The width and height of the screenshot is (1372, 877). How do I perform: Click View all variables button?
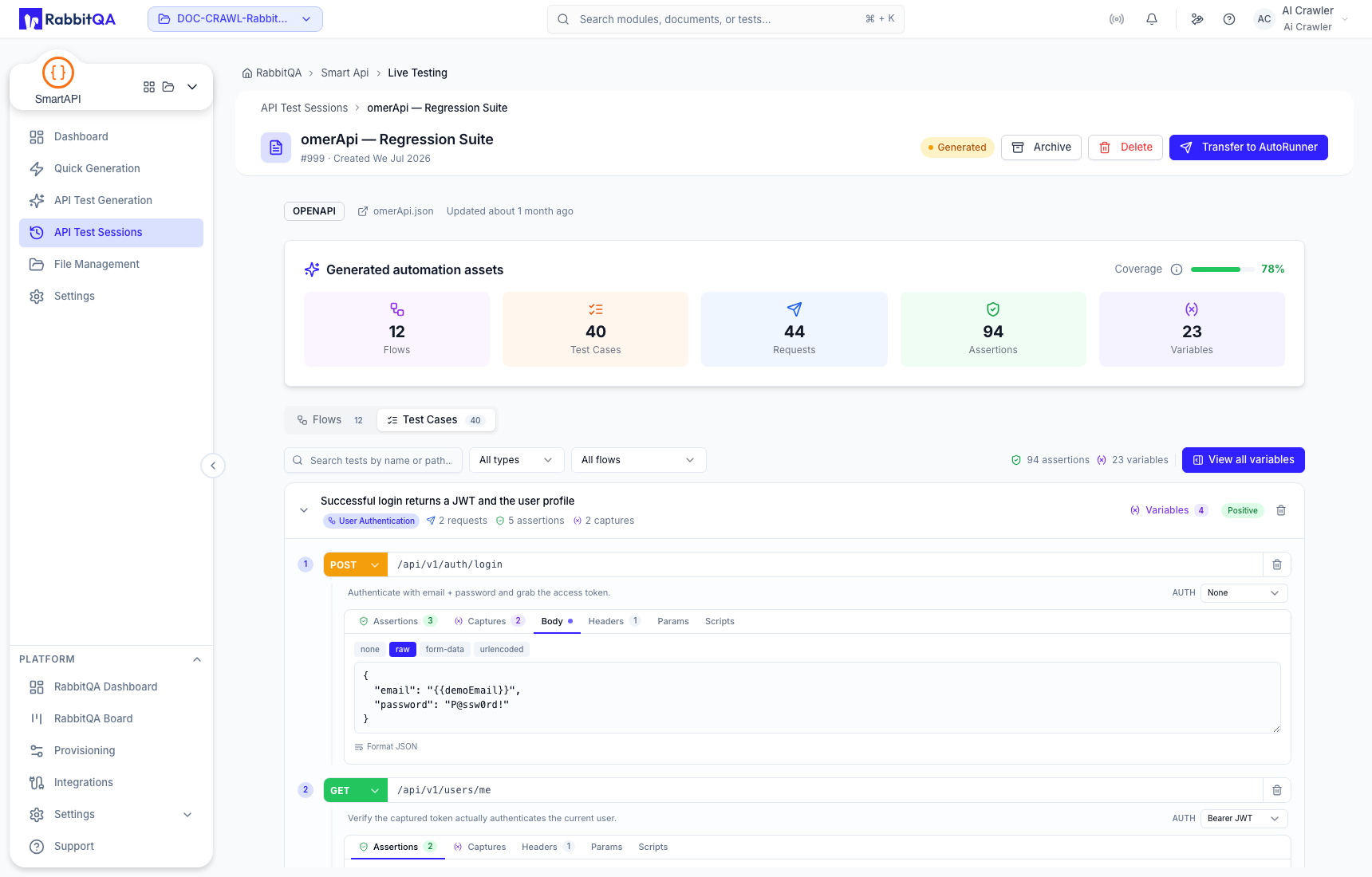coord(1244,460)
